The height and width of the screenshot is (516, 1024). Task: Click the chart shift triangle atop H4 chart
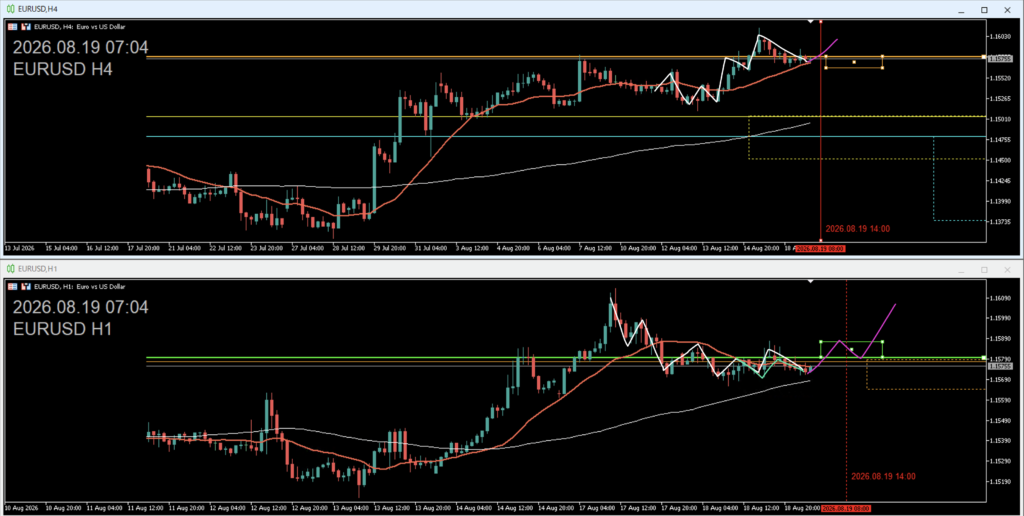[810, 22]
